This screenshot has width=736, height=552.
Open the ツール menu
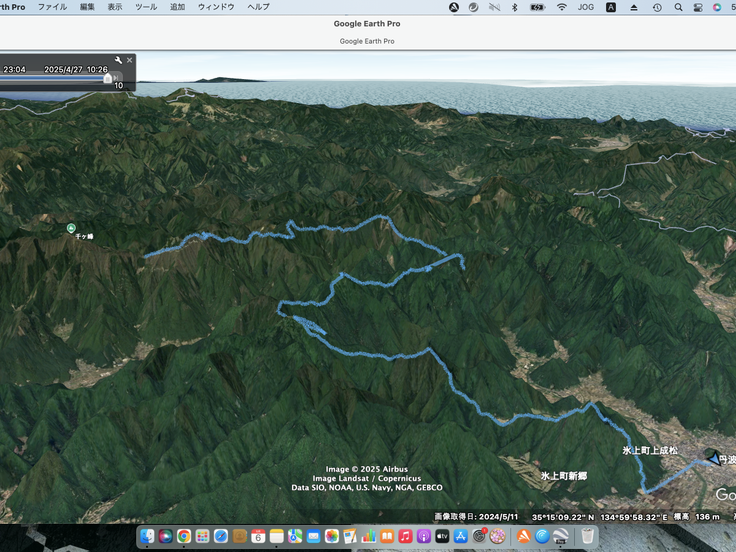point(145,7)
